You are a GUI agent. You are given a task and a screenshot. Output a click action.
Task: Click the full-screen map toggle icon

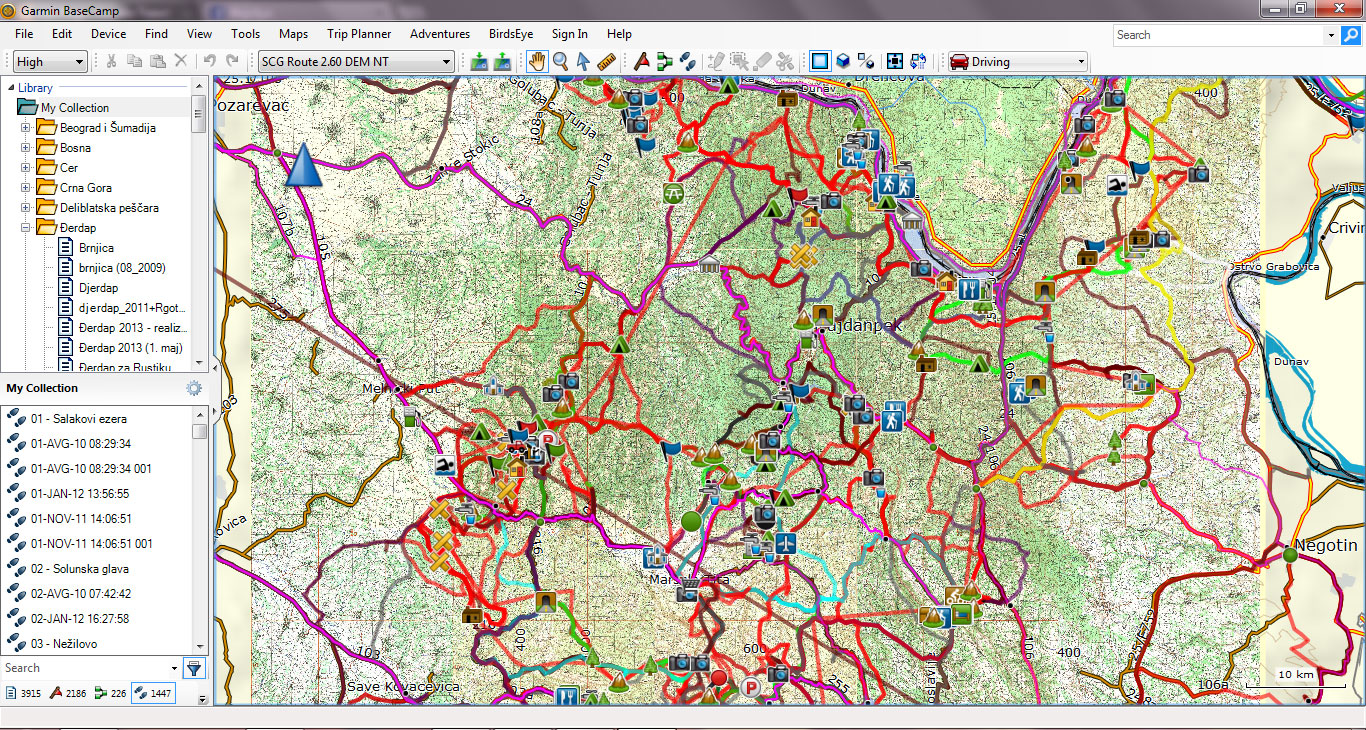coord(895,62)
